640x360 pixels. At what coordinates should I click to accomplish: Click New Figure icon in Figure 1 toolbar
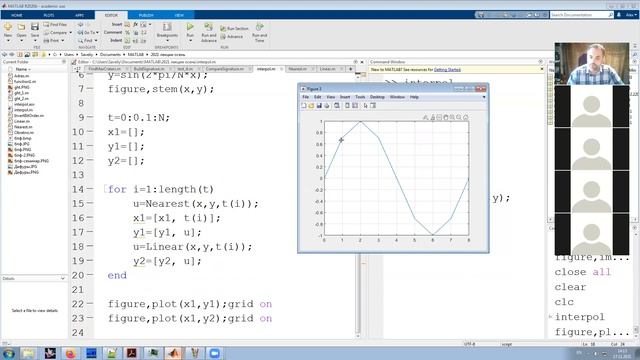(304, 106)
